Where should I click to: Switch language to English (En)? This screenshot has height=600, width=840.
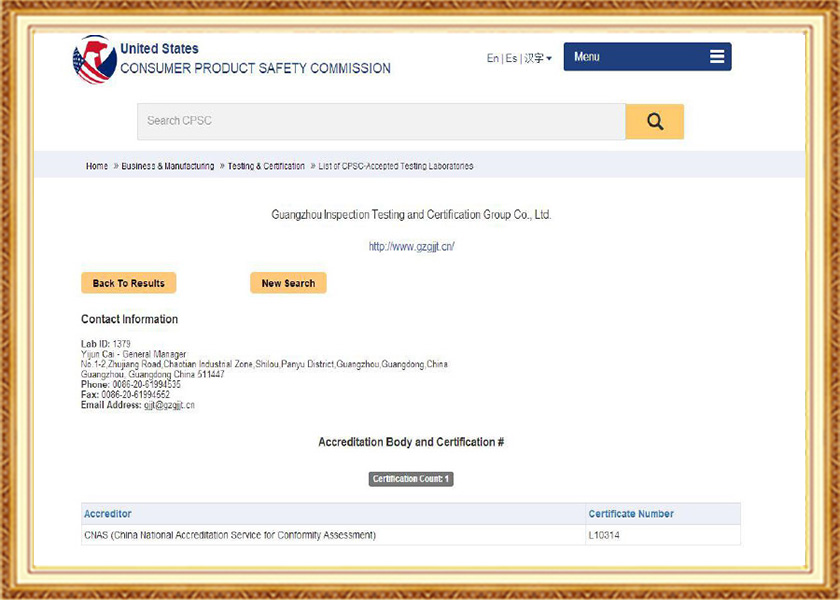click(x=492, y=58)
